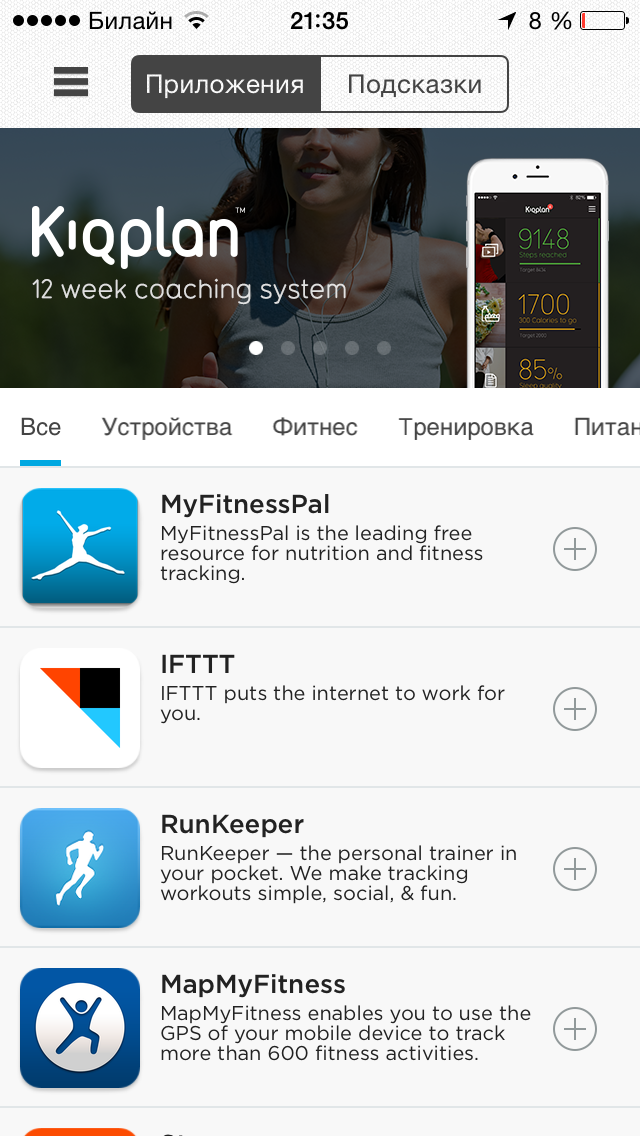Jump to the second banner page dot
Viewport: 640px width, 1136px height.
tap(288, 348)
